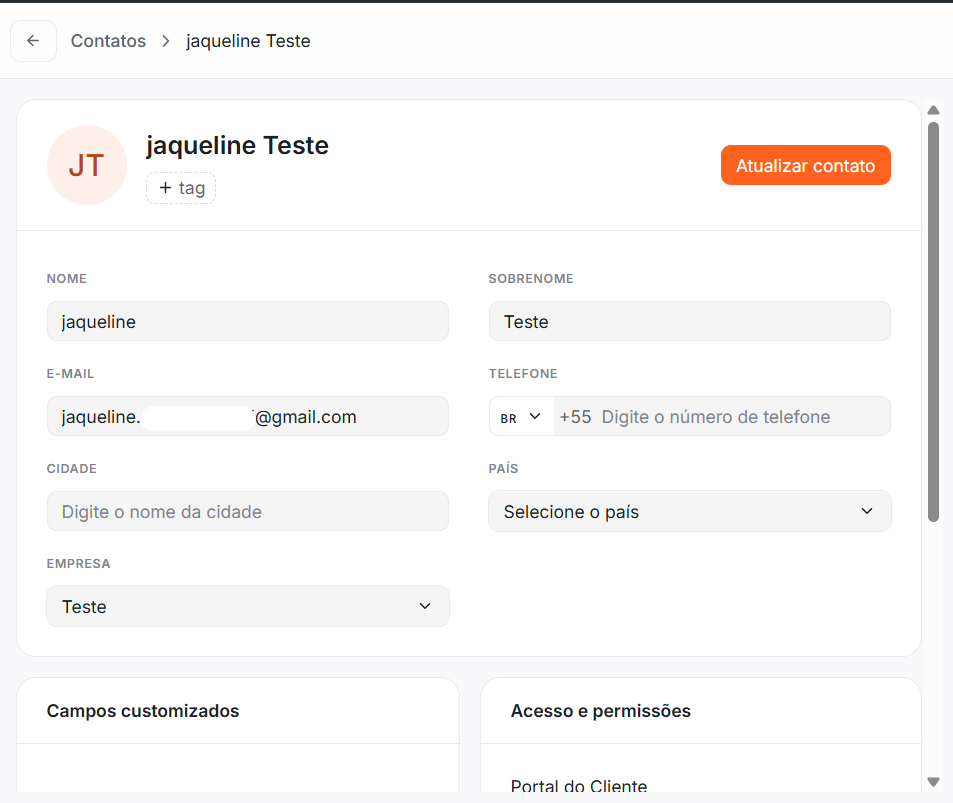Image resolution: width=953 pixels, height=803 pixels.
Task: Click the breadcrumb chevron separator
Action: (x=165, y=41)
